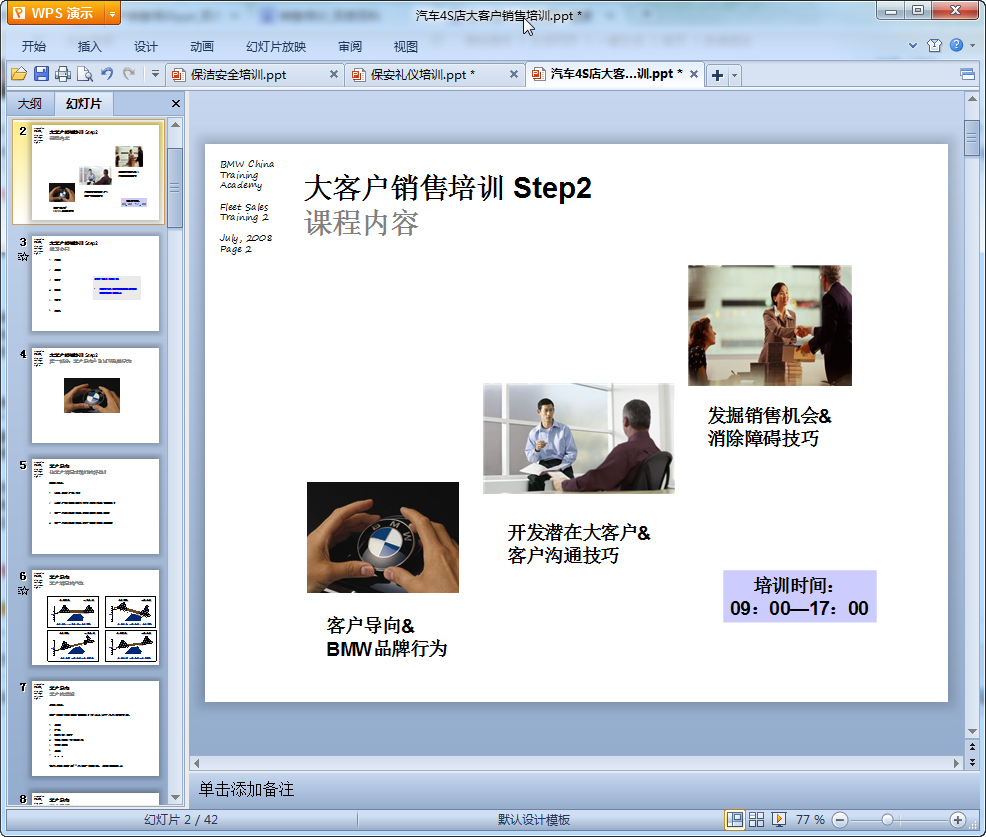Viewport: 986px width, 837px height.
Task: Click the zoom slider handle
Action: tap(887, 819)
